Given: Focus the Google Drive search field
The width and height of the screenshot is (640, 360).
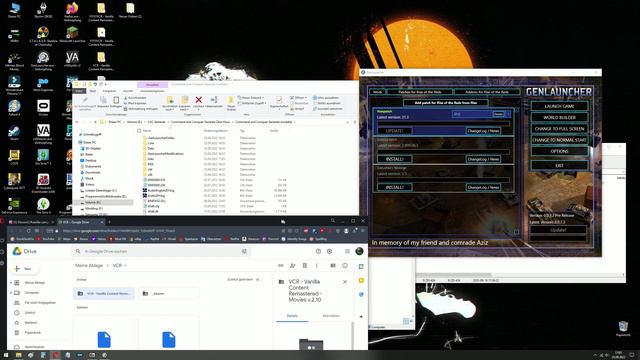Looking at the screenshot, I should tap(161, 251).
